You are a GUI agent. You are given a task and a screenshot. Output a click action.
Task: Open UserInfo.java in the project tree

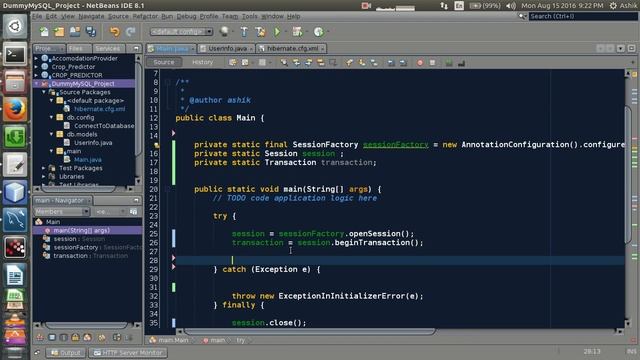click(x=93, y=143)
